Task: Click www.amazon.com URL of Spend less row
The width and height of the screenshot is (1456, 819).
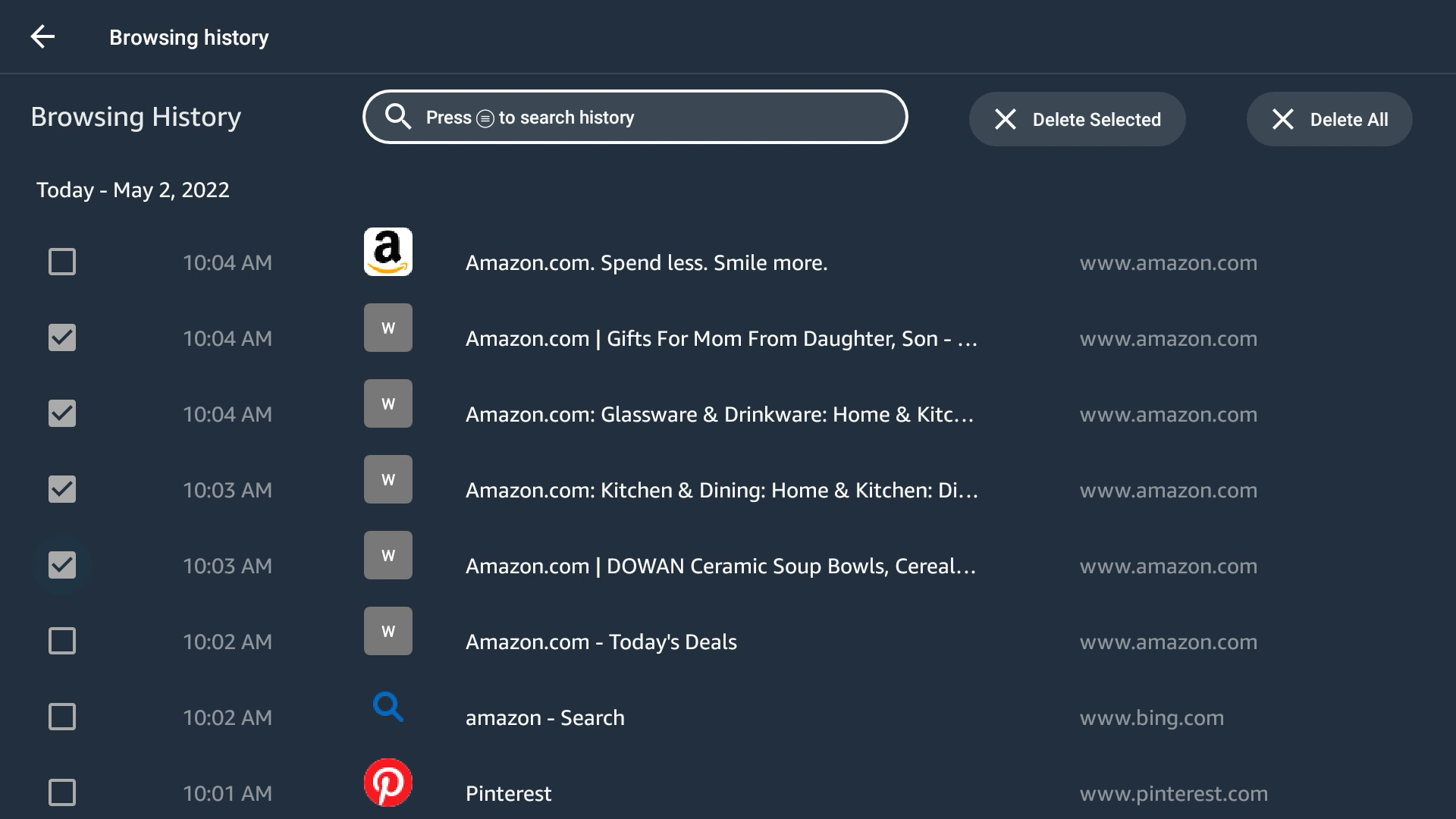Action: coord(1169,262)
